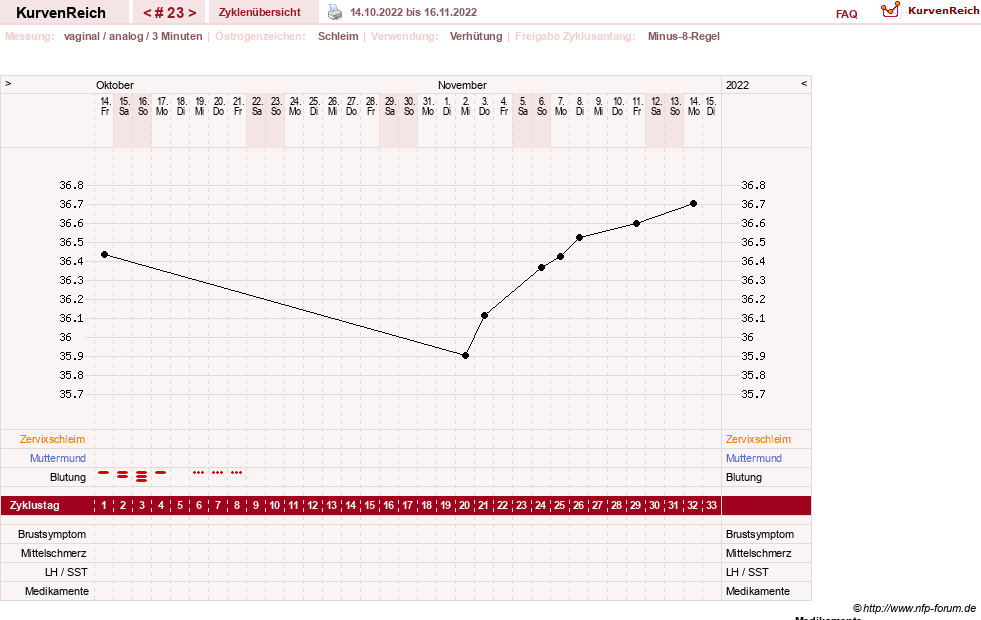The width and height of the screenshot is (981, 620).
Task: Click the left Mittelschmerz row label
Action: click(53, 553)
